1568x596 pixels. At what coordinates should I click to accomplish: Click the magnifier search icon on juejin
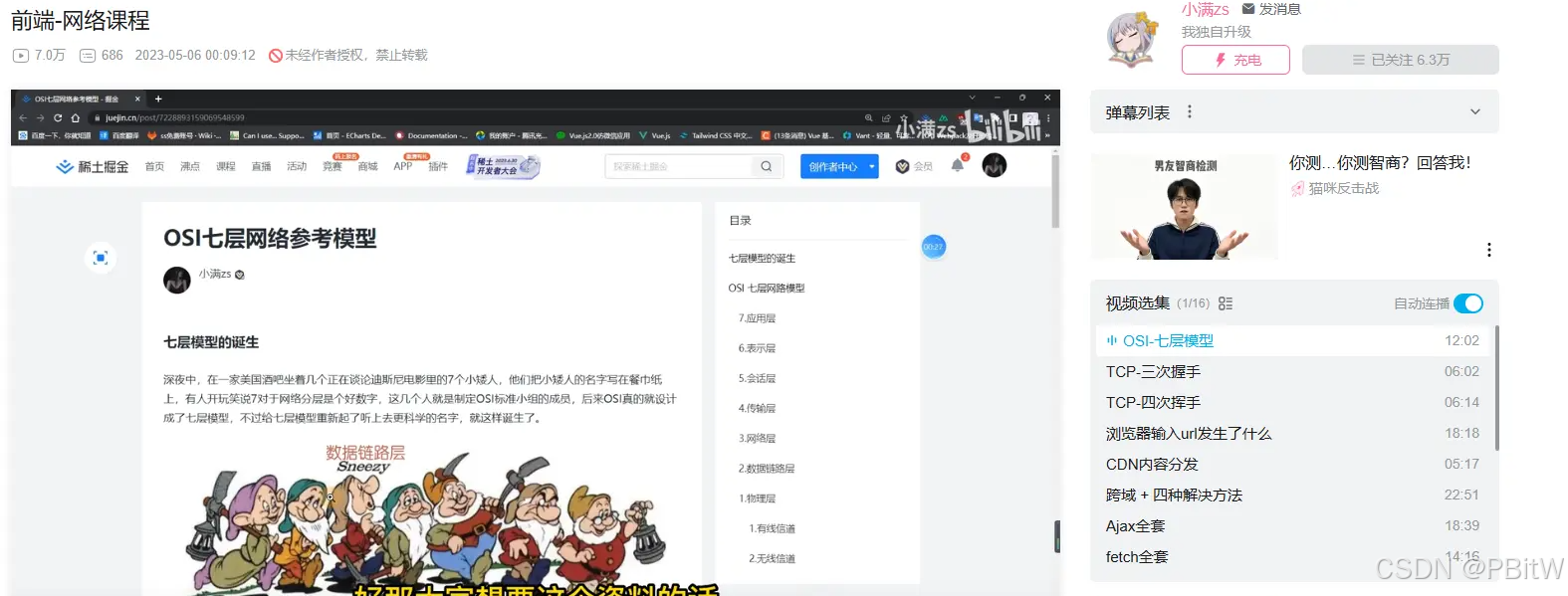[766, 166]
